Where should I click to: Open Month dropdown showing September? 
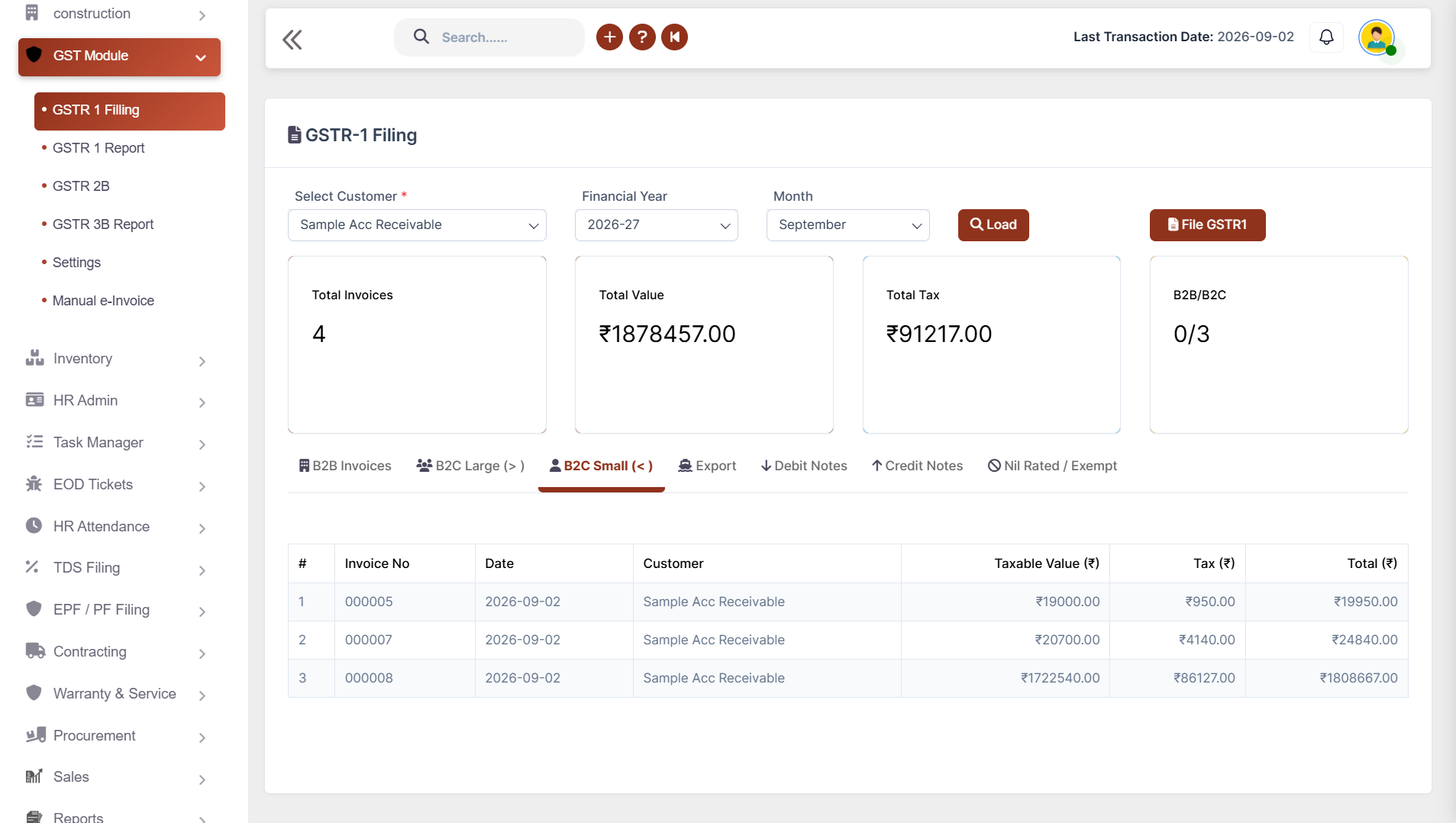848,225
